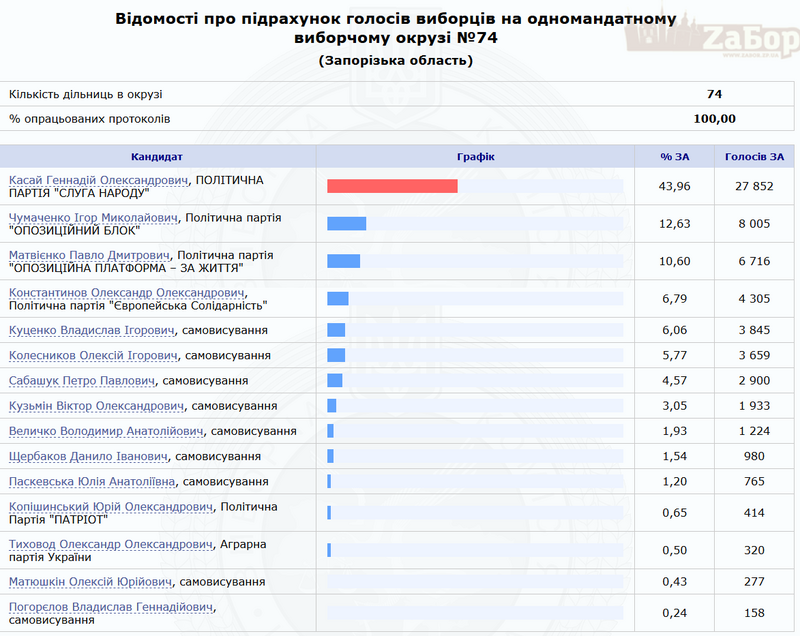The height and width of the screenshot is (636, 800).
Task: Open candidate link Касай Геннадій Олександрович
Action: point(98,180)
